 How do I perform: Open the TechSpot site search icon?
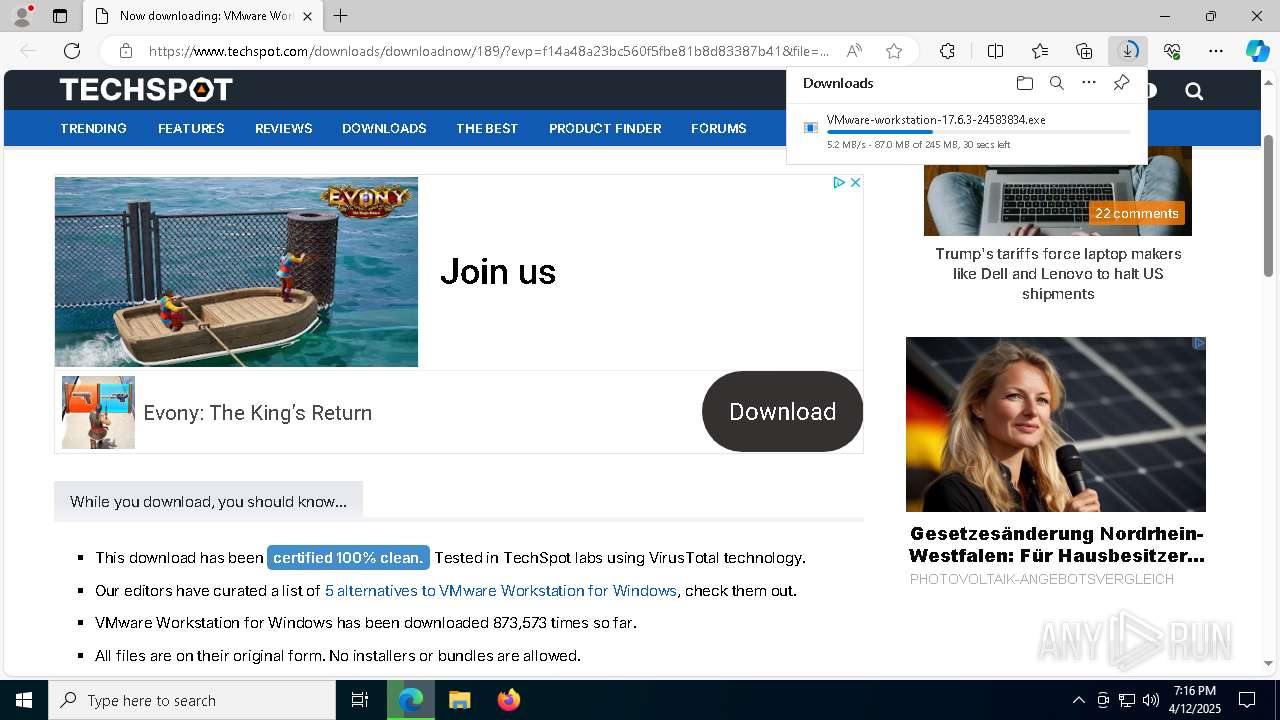pos(1193,91)
